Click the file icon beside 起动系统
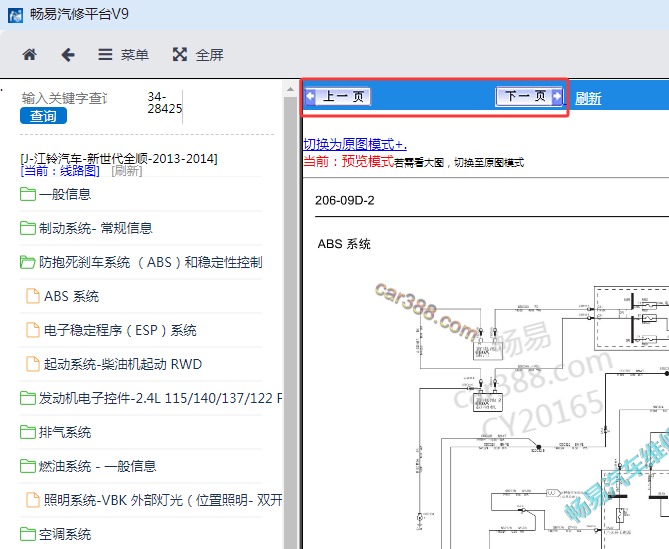Screen dimensions: 669x549 tap(33, 364)
